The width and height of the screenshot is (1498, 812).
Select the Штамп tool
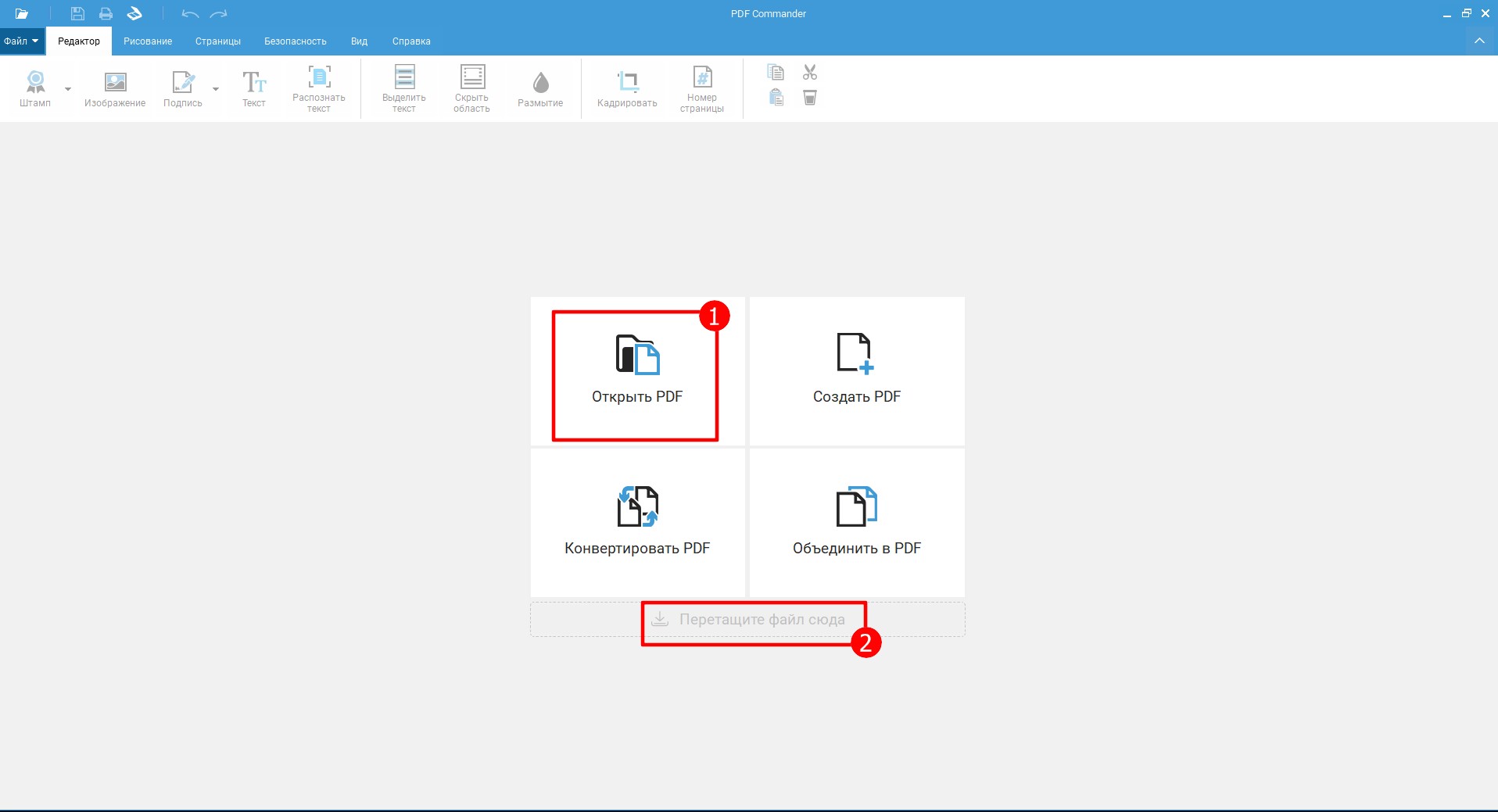(35, 88)
